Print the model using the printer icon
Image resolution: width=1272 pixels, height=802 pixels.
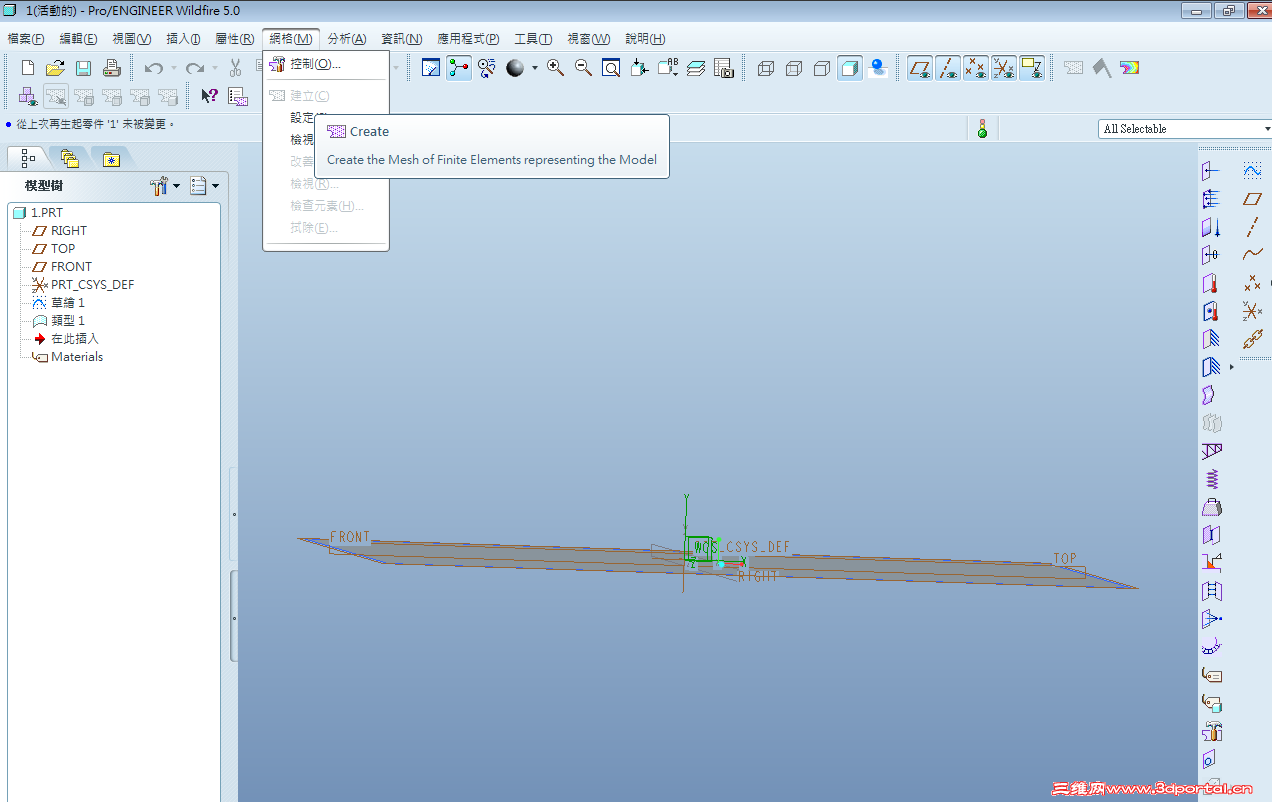point(112,68)
